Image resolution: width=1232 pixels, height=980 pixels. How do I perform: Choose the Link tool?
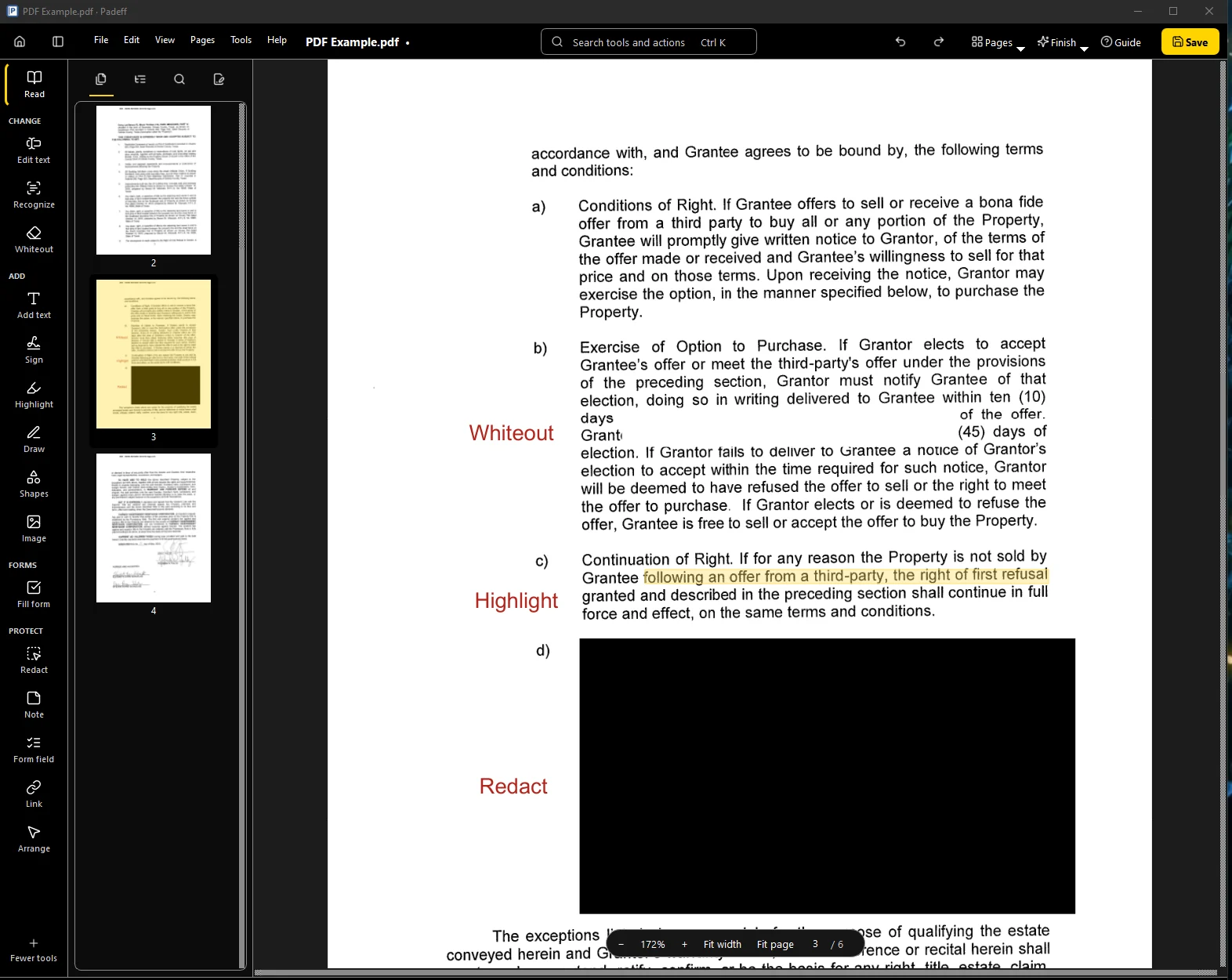34,794
